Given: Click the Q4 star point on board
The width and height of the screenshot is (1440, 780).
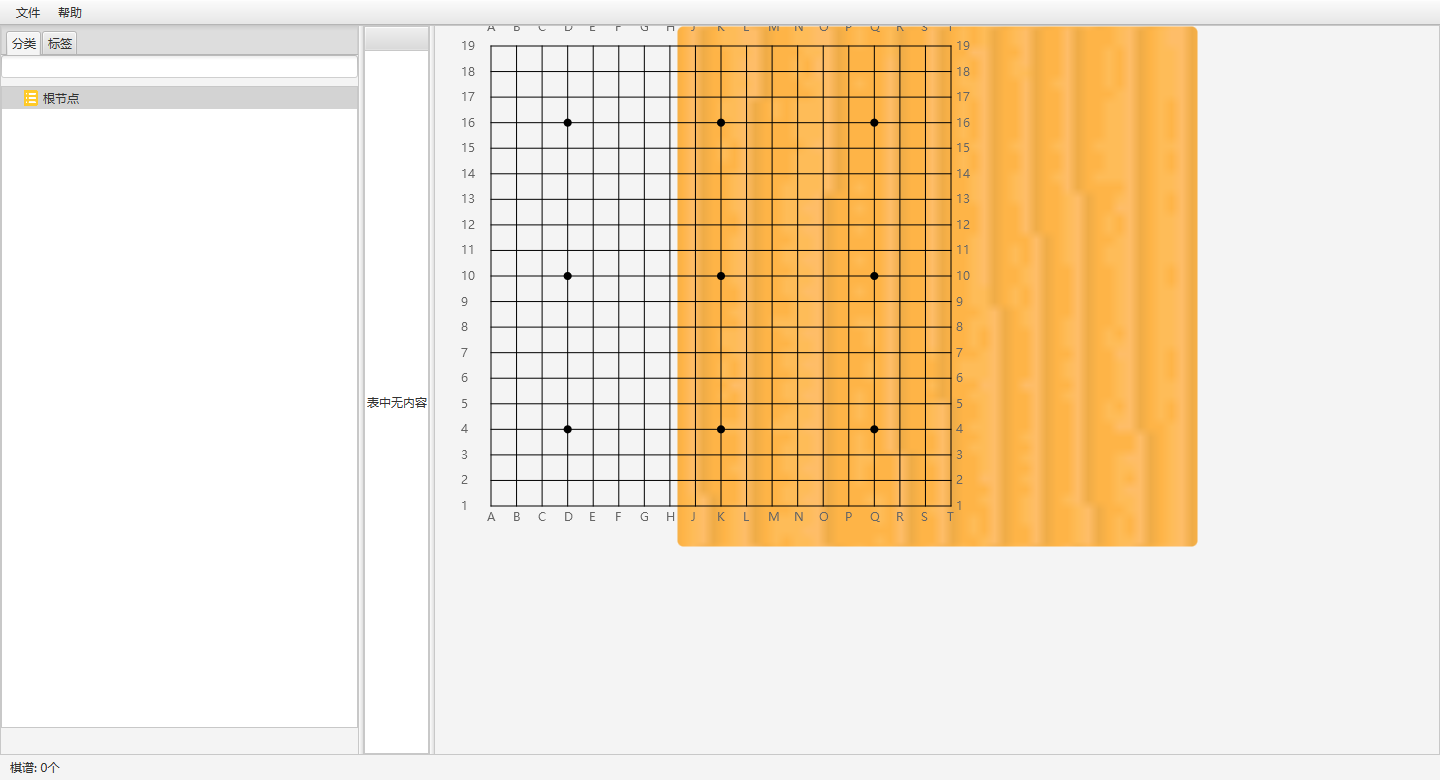Looking at the screenshot, I should [x=874, y=429].
